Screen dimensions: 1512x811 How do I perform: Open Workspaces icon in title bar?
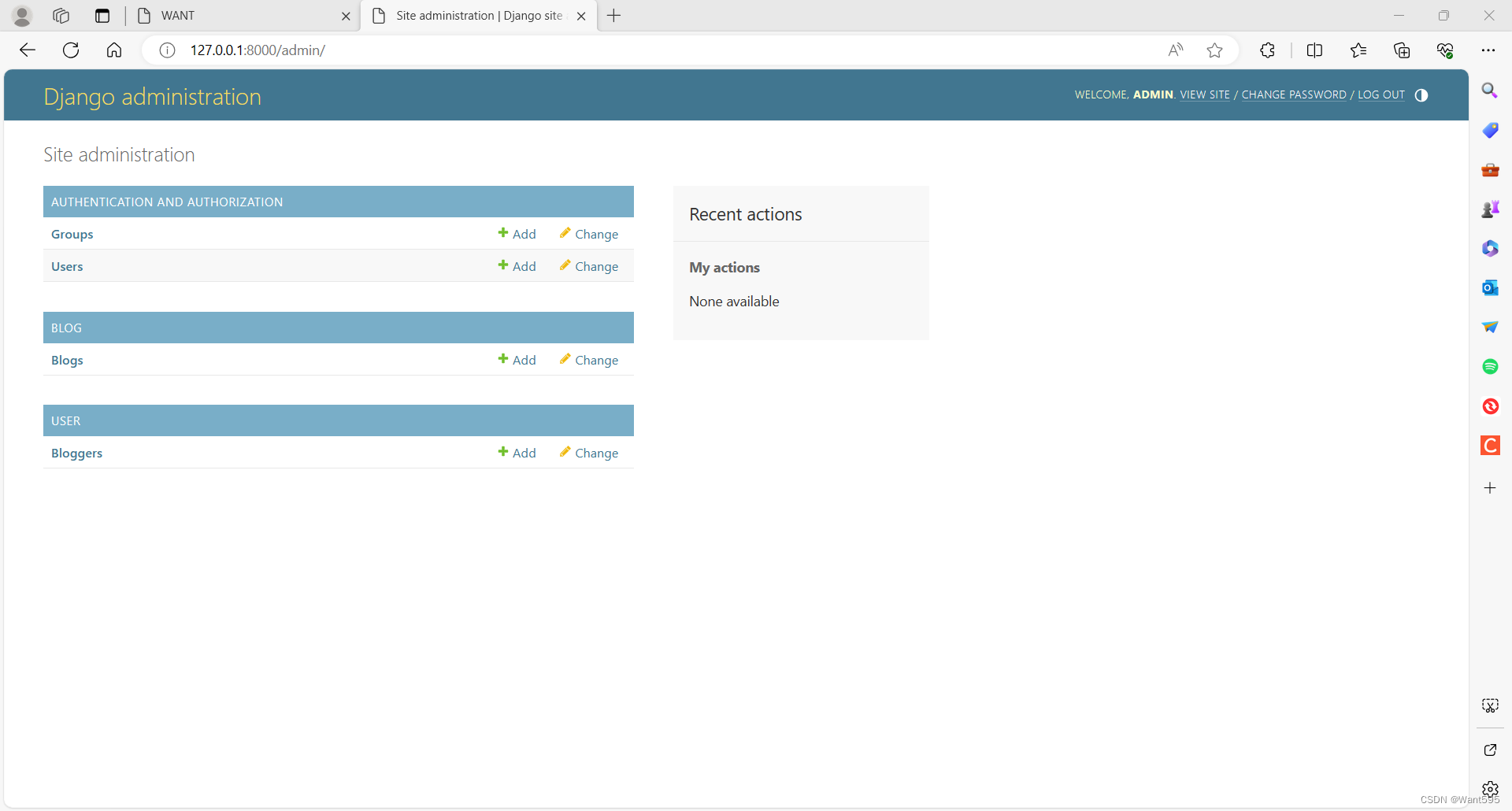[61, 16]
